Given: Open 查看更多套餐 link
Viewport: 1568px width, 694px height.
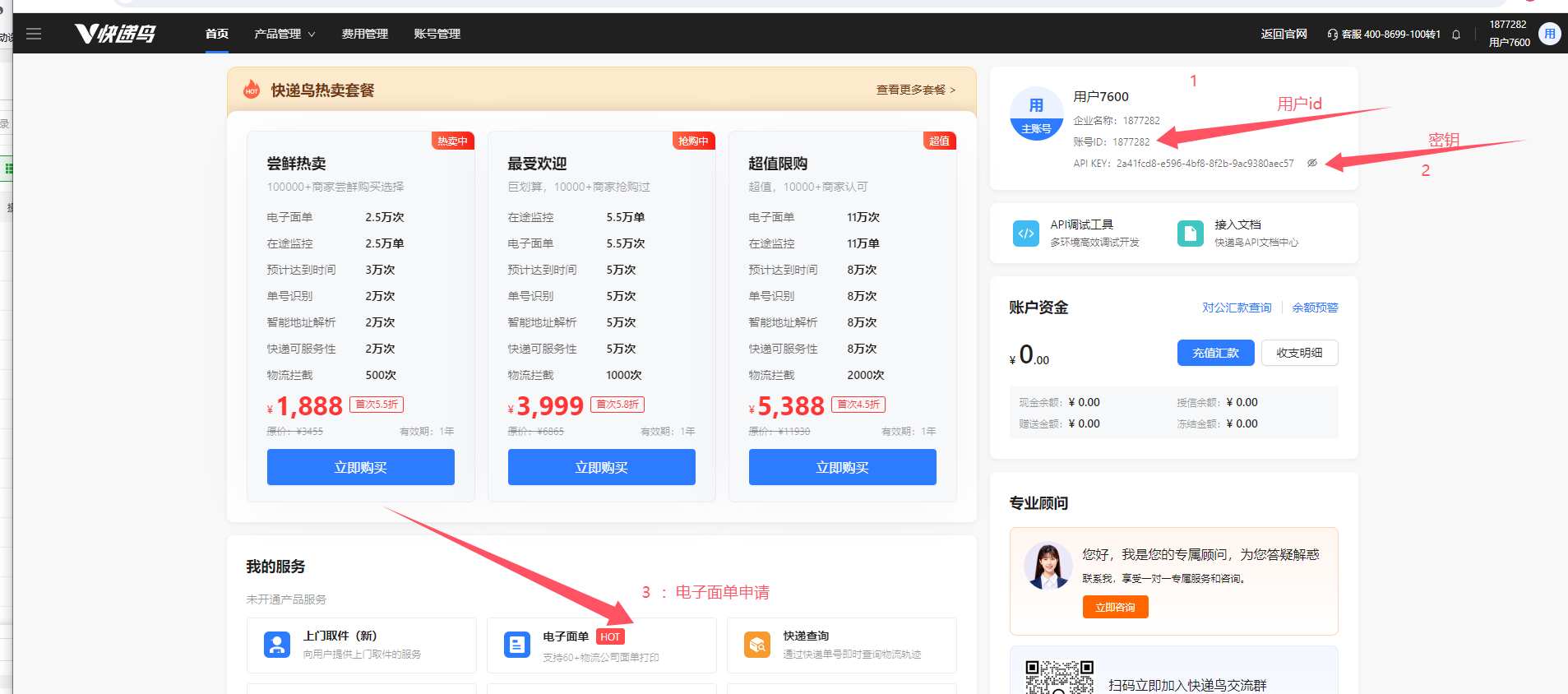Looking at the screenshot, I should click(916, 90).
